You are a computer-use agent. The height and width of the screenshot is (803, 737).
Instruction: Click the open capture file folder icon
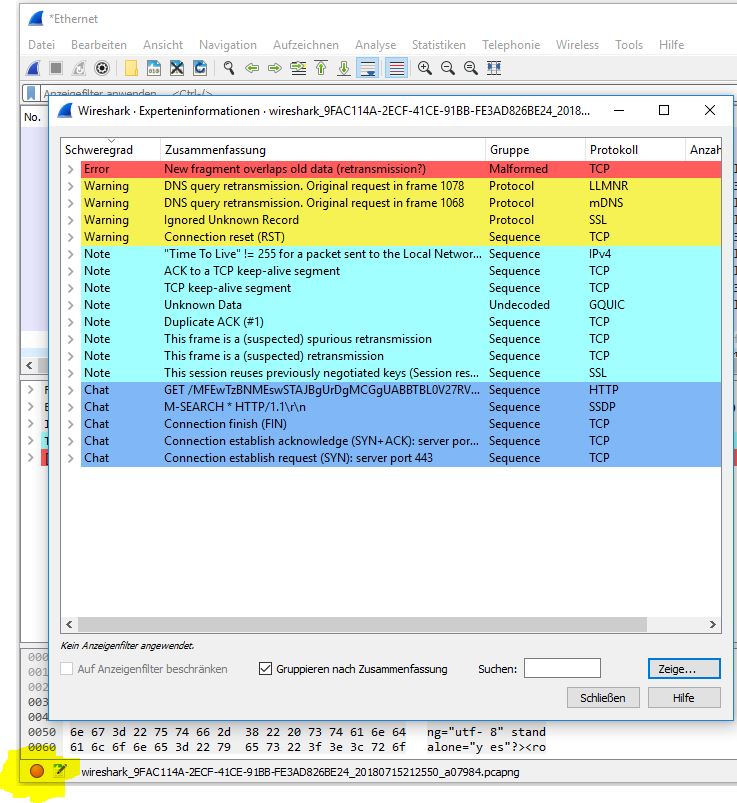131,68
